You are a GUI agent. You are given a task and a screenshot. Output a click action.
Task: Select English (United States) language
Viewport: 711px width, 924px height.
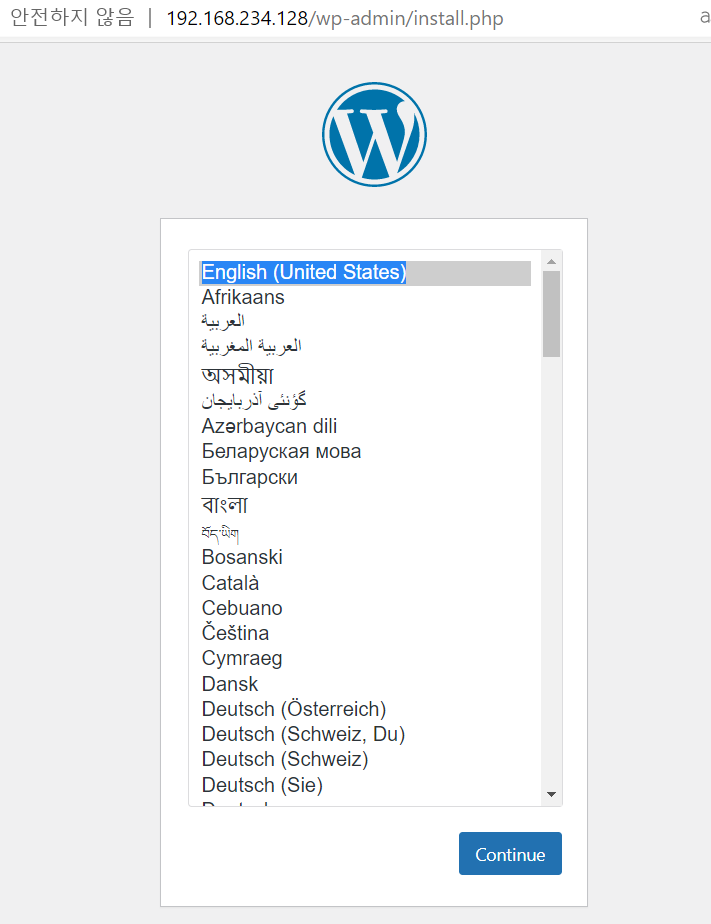tap(365, 273)
